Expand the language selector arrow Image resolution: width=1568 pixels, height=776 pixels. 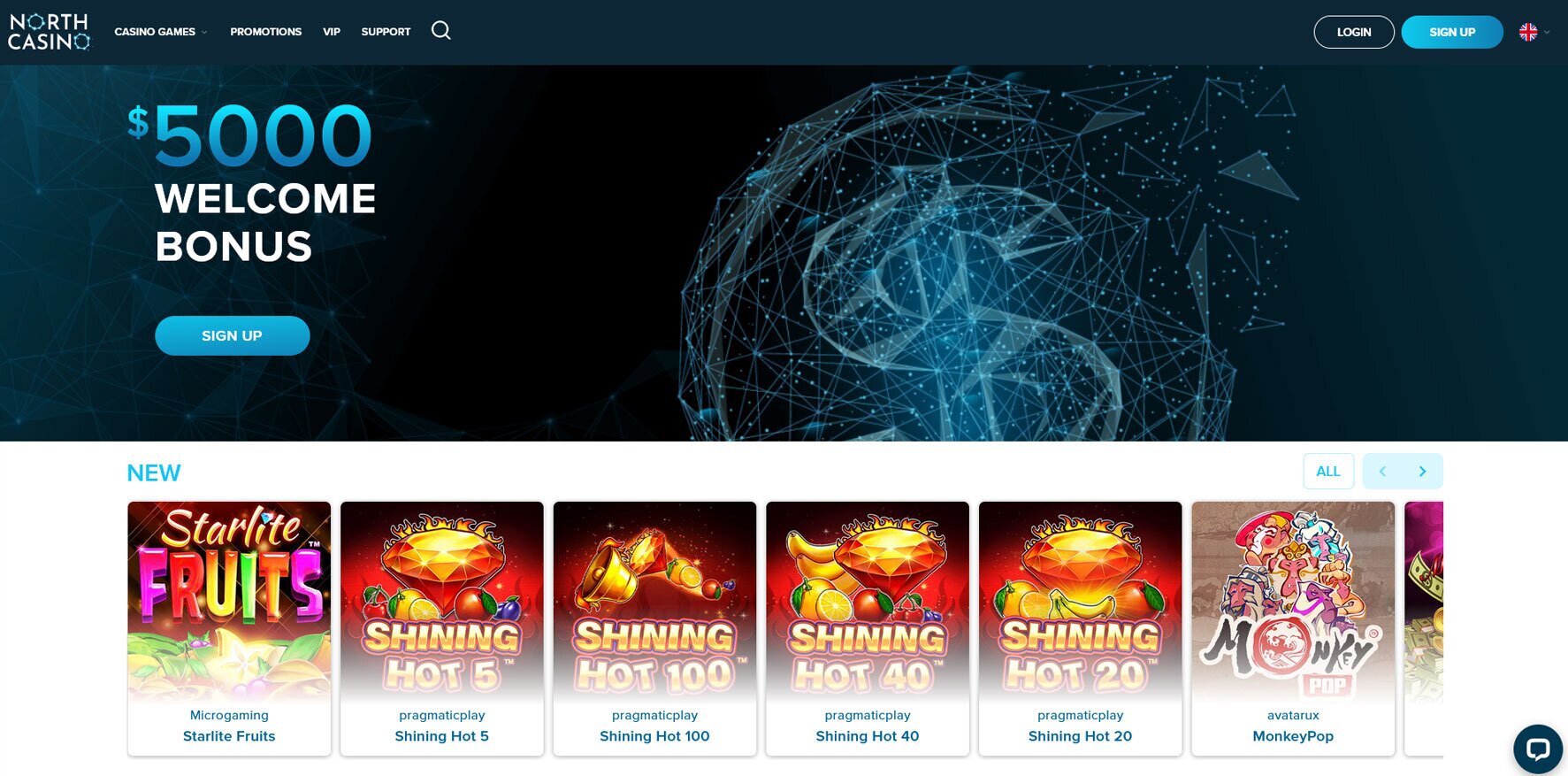pos(1547,33)
